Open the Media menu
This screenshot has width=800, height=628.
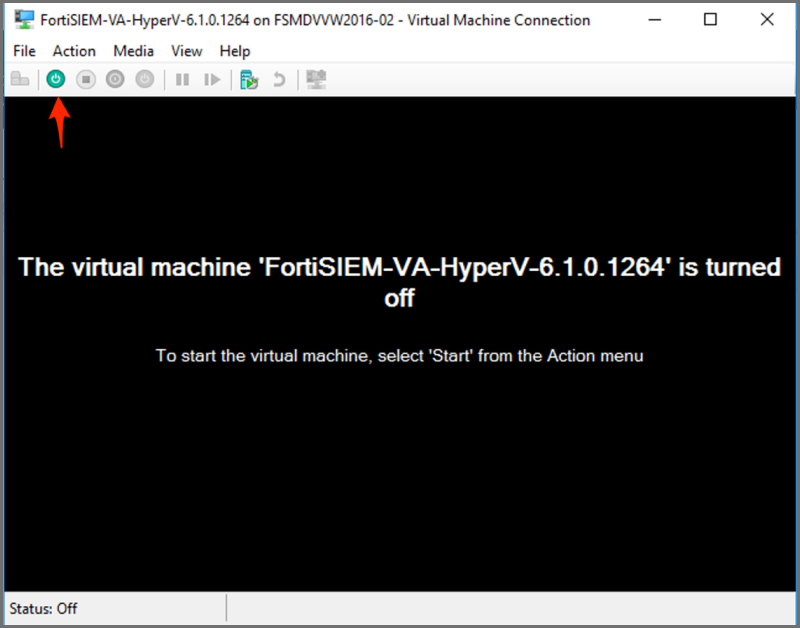pyautogui.click(x=133, y=51)
